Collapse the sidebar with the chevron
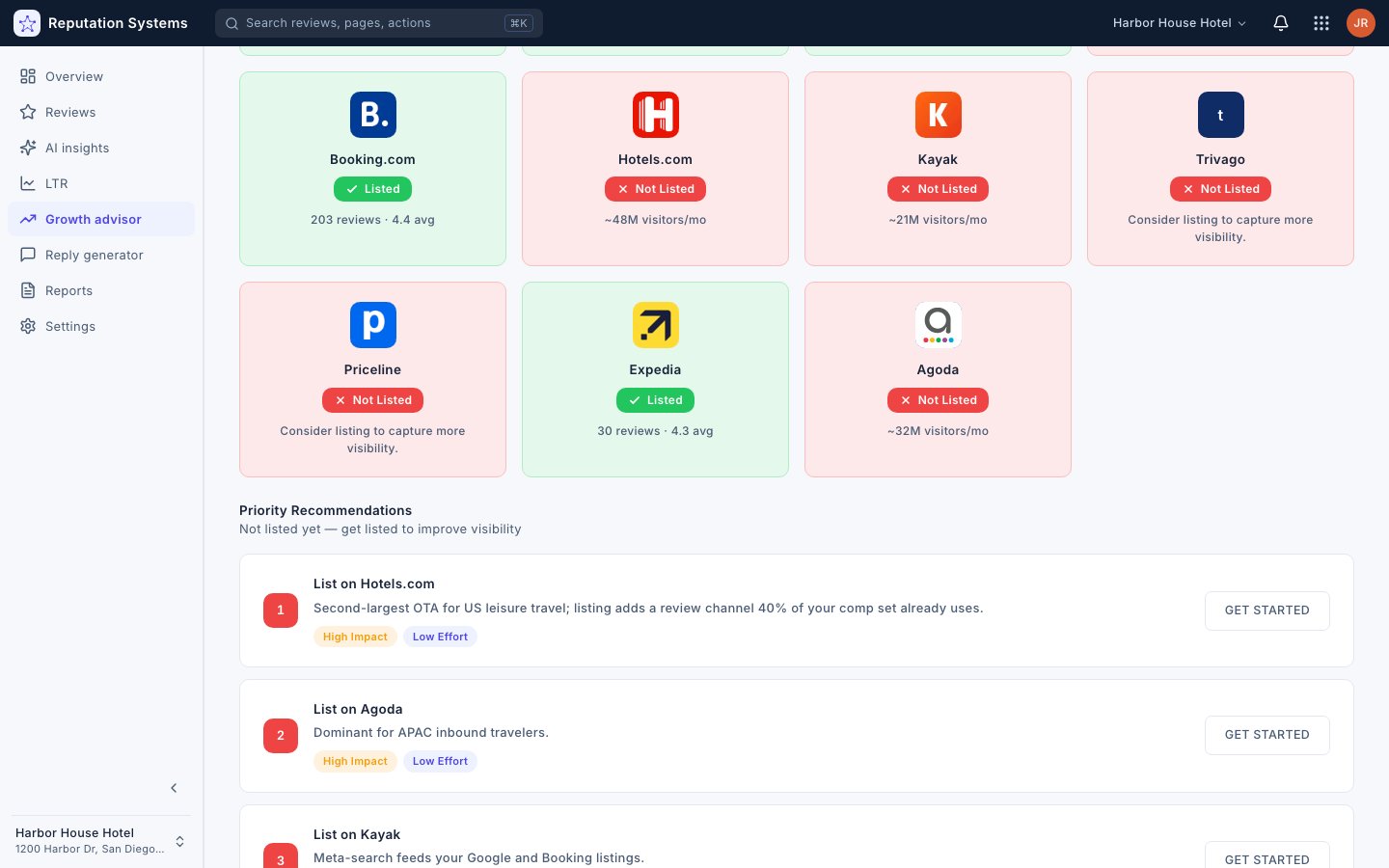The height and width of the screenshot is (868, 1389). pyautogui.click(x=174, y=788)
